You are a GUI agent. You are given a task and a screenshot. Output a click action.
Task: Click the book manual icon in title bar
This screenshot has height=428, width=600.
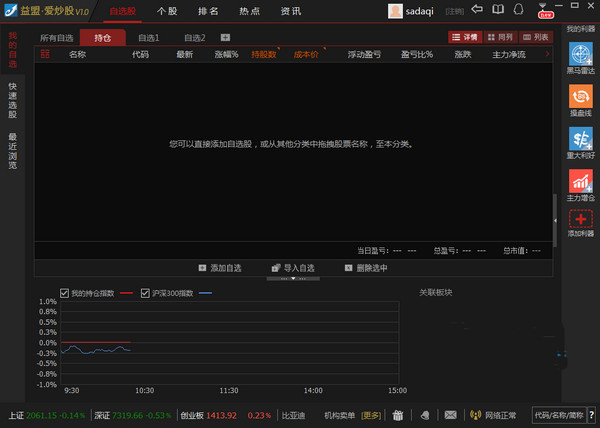(x=498, y=9)
